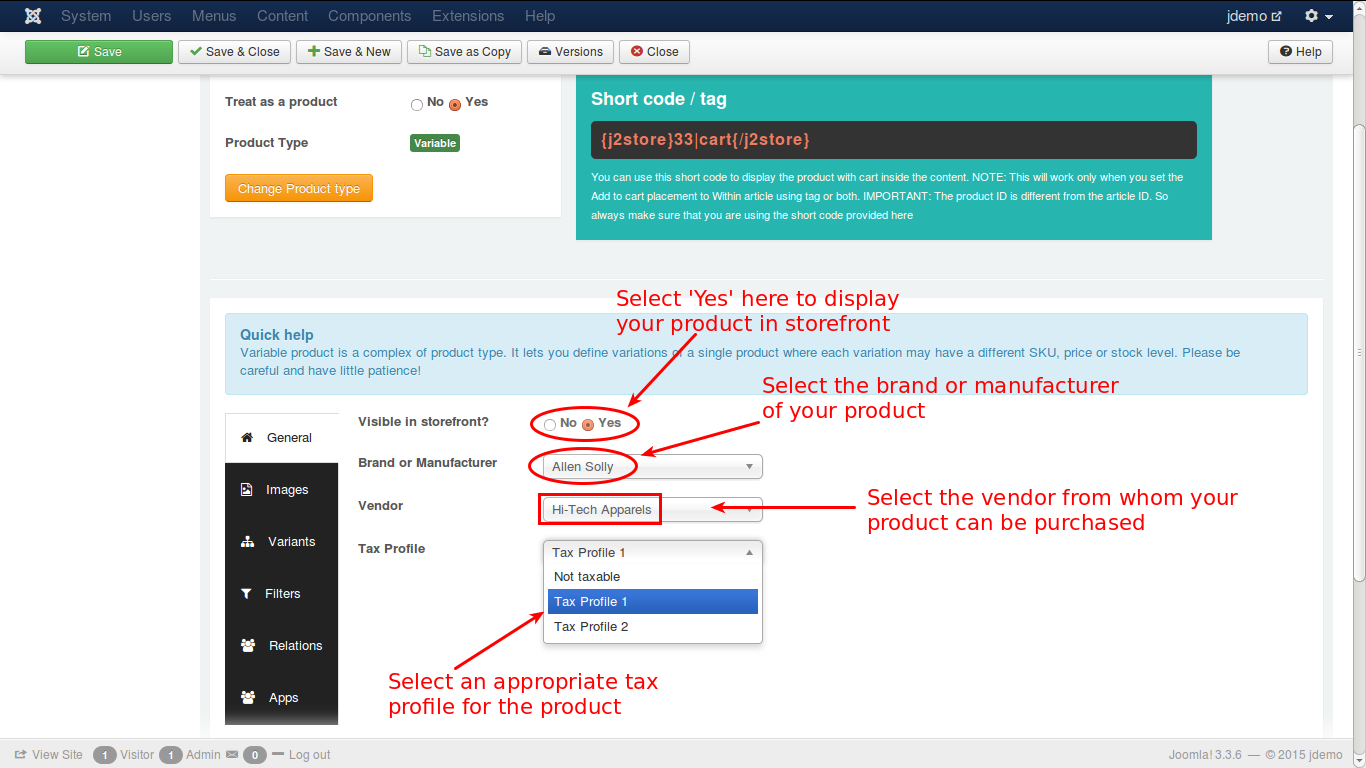
Task: Choose 'Tax Profile 2' from the list
Action: coord(591,627)
